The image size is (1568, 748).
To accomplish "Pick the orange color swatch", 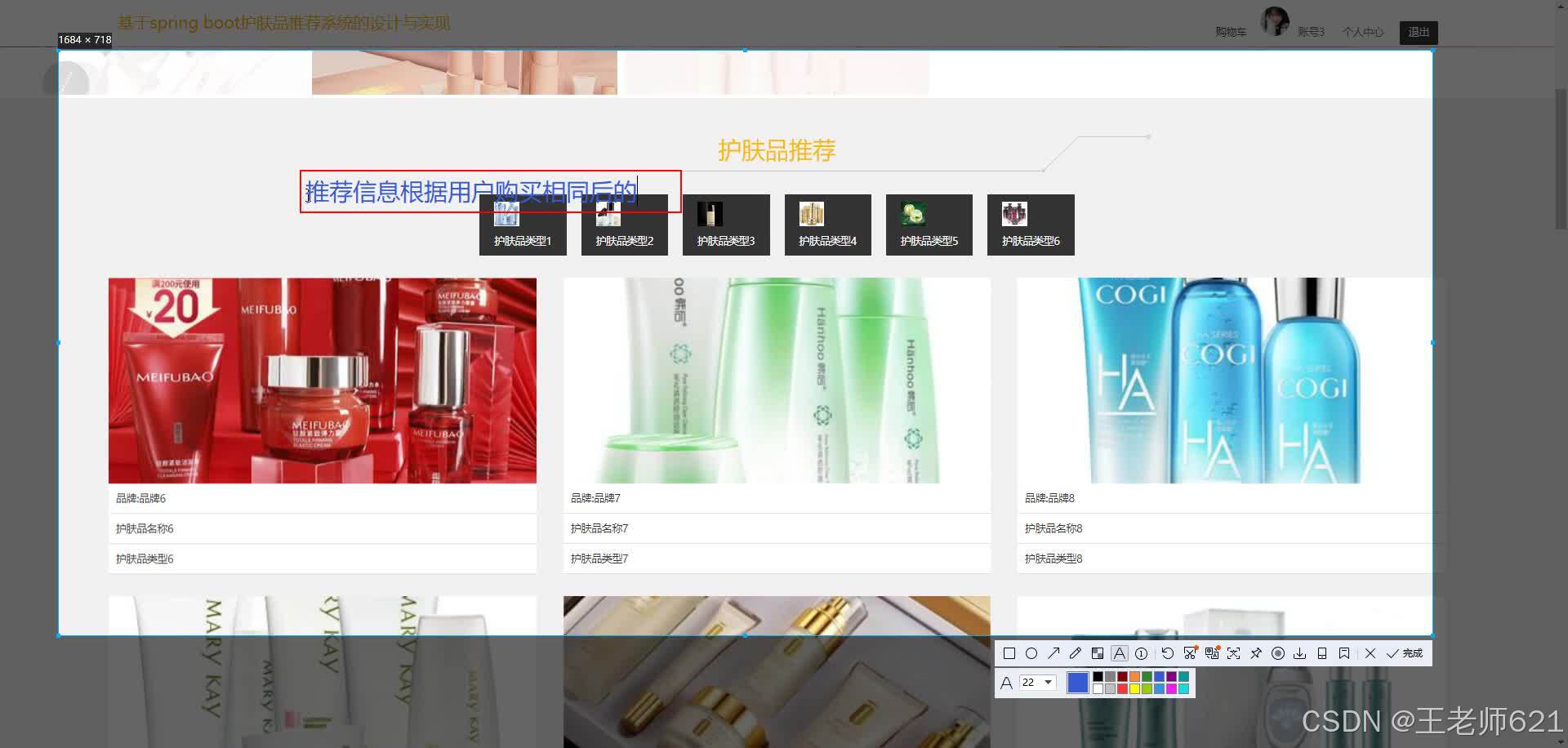I will [x=1134, y=676].
